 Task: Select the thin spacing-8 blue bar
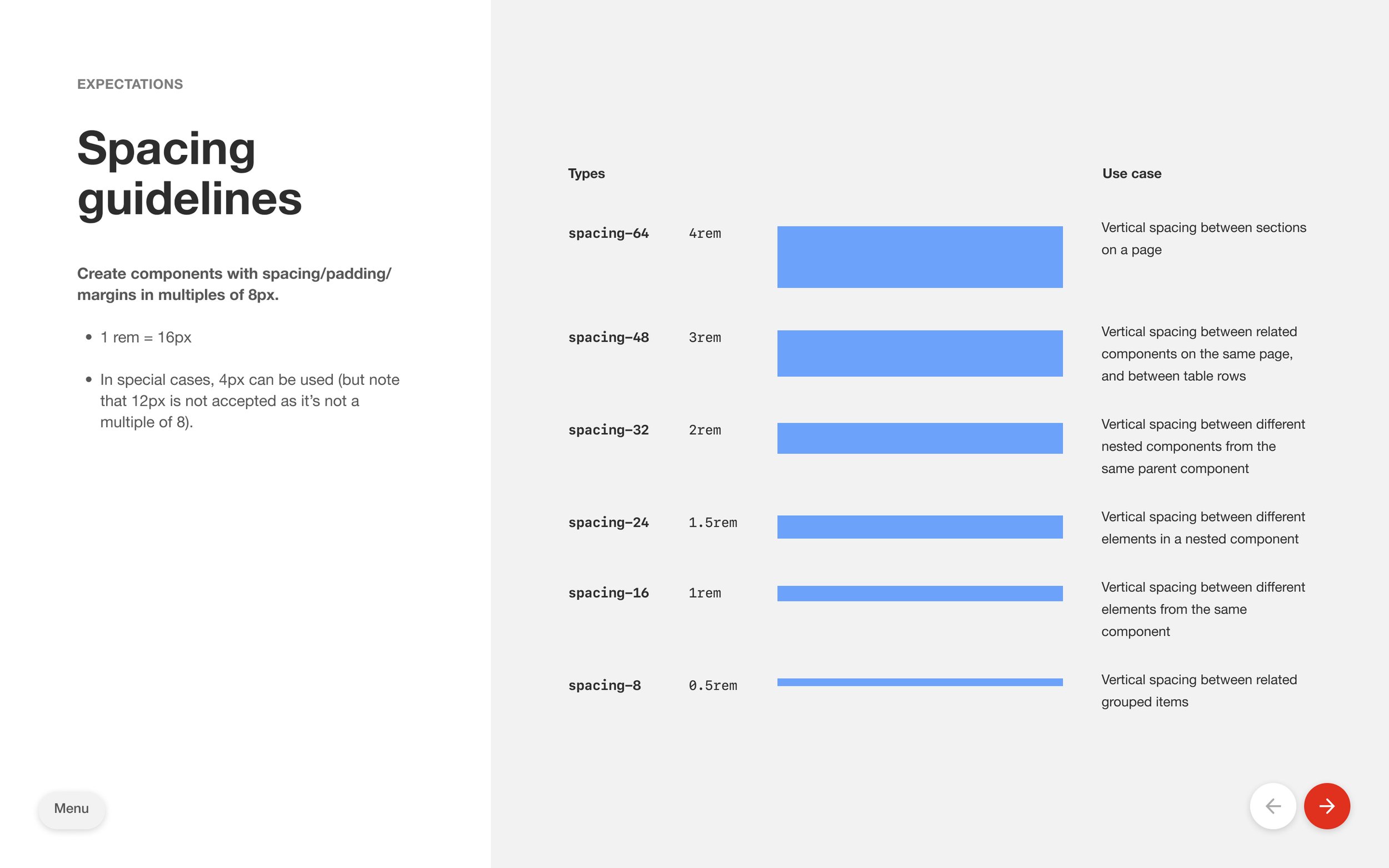click(x=919, y=682)
